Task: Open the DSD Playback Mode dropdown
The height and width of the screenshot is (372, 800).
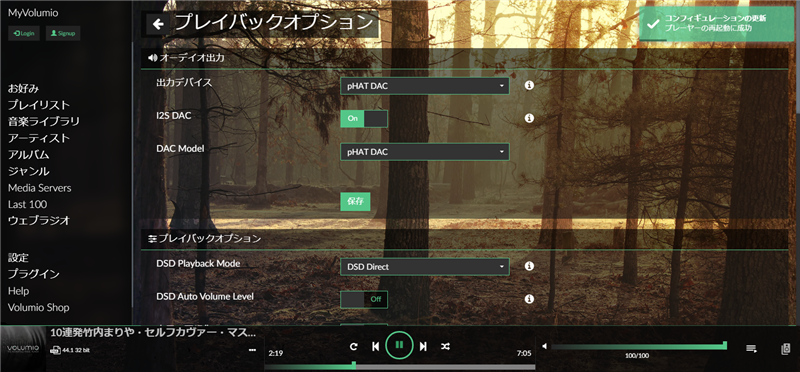Action: point(424,266)
